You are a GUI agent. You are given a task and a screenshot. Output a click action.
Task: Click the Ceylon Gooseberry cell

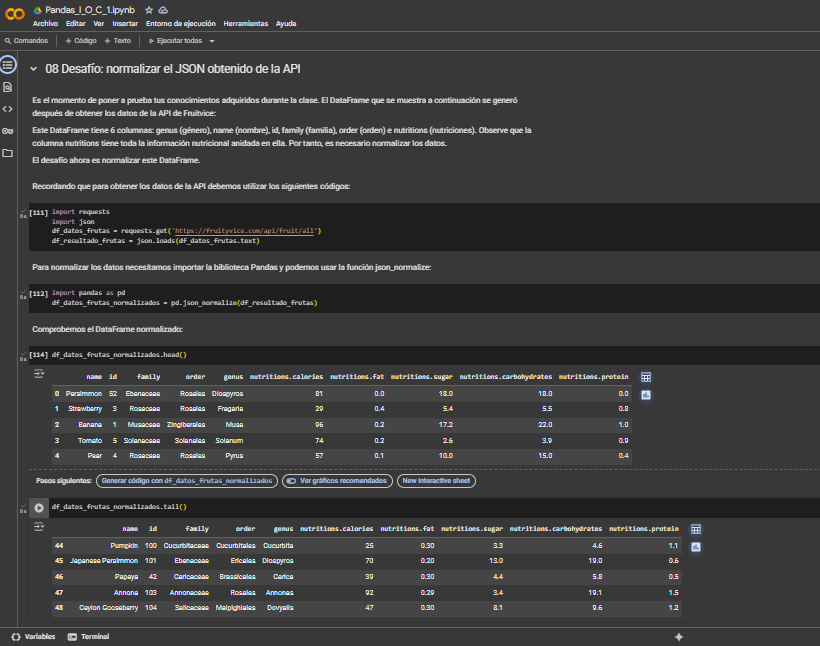click(109, 608)
